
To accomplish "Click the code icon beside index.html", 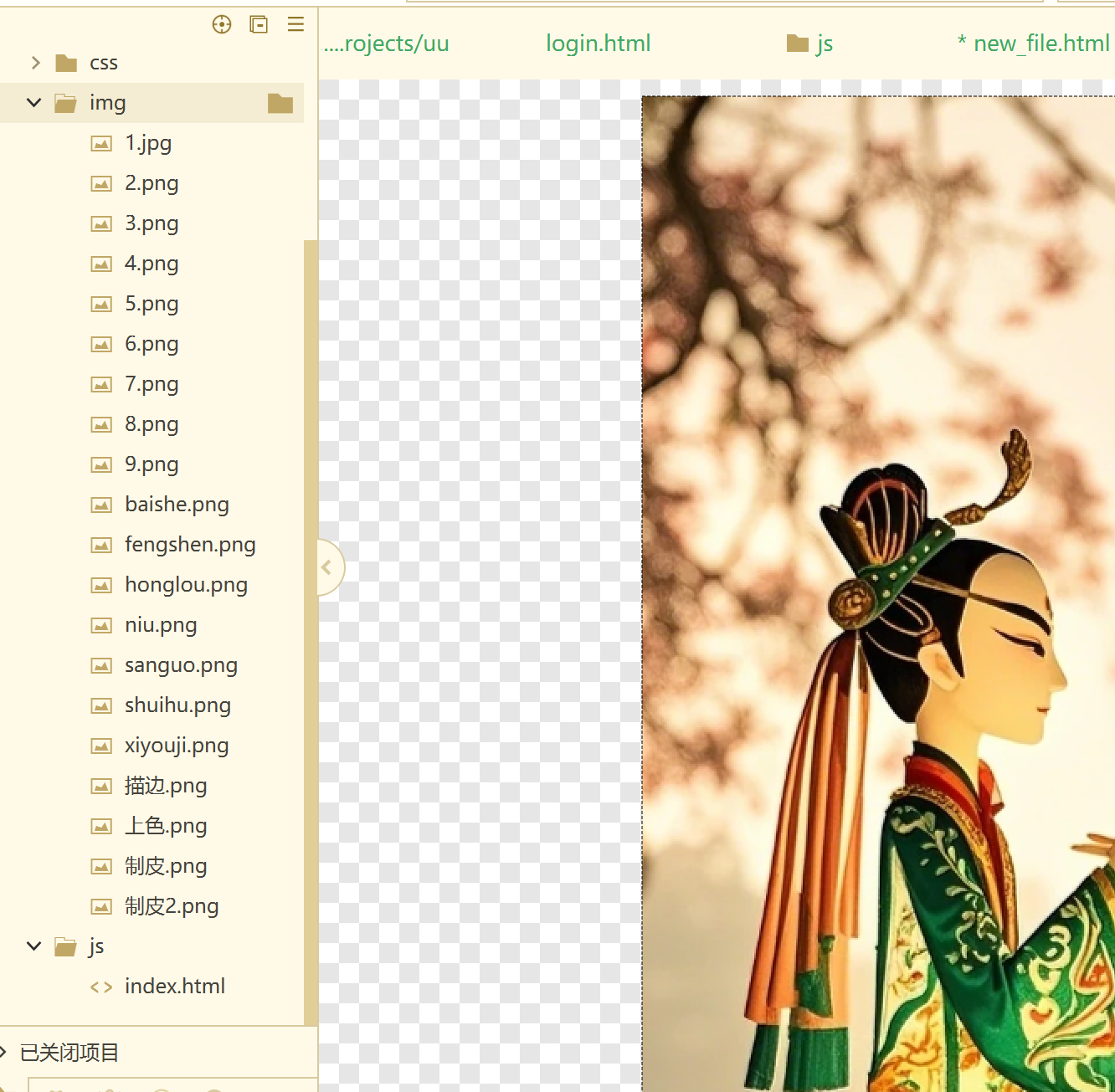I will (x=101, y=987).
